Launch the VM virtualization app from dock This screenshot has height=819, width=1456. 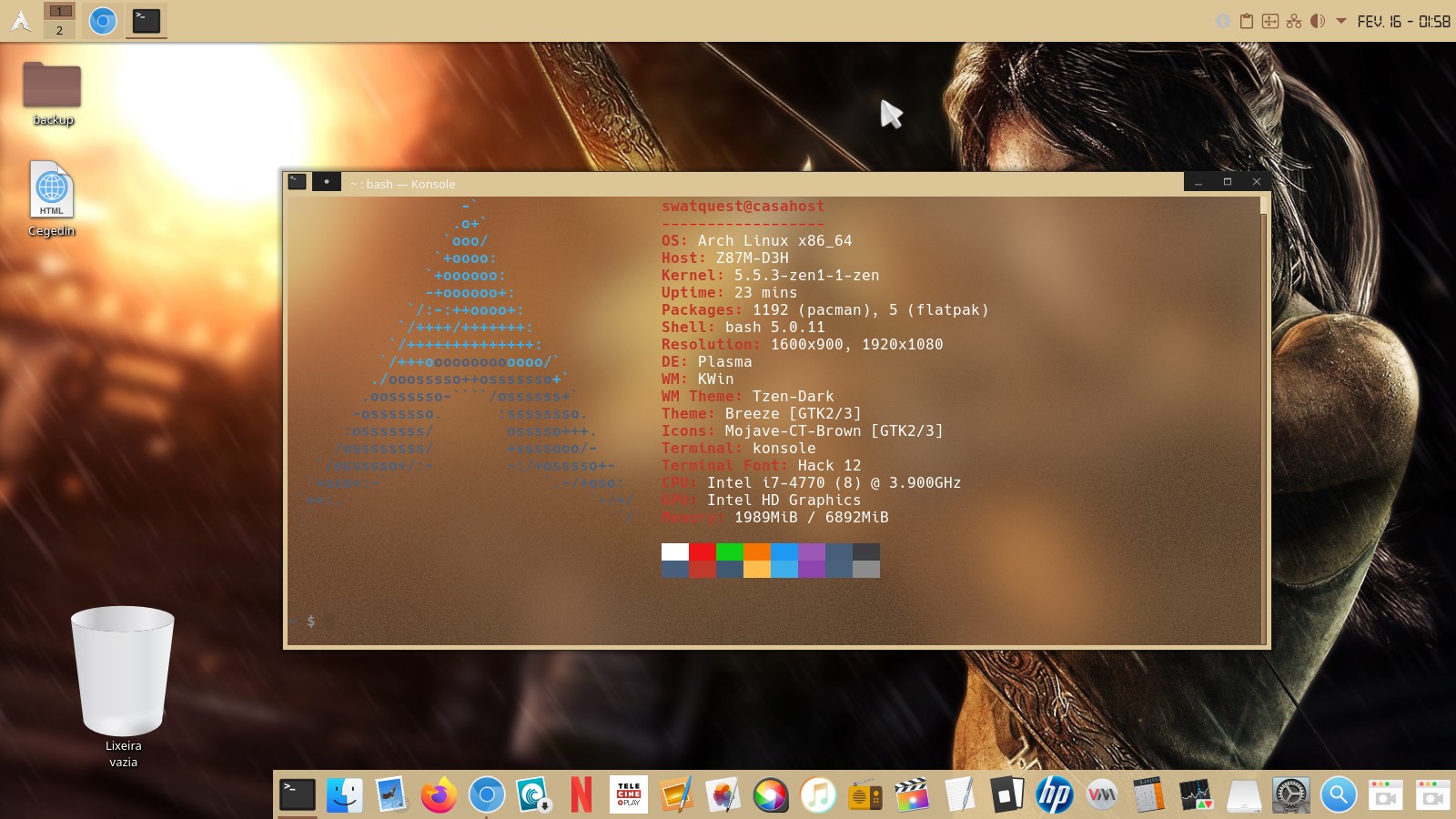(x=1102, y=795)
